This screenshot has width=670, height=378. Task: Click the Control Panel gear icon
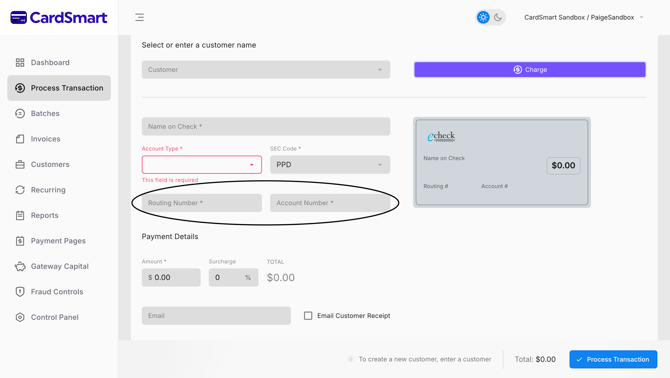point(20,317)
